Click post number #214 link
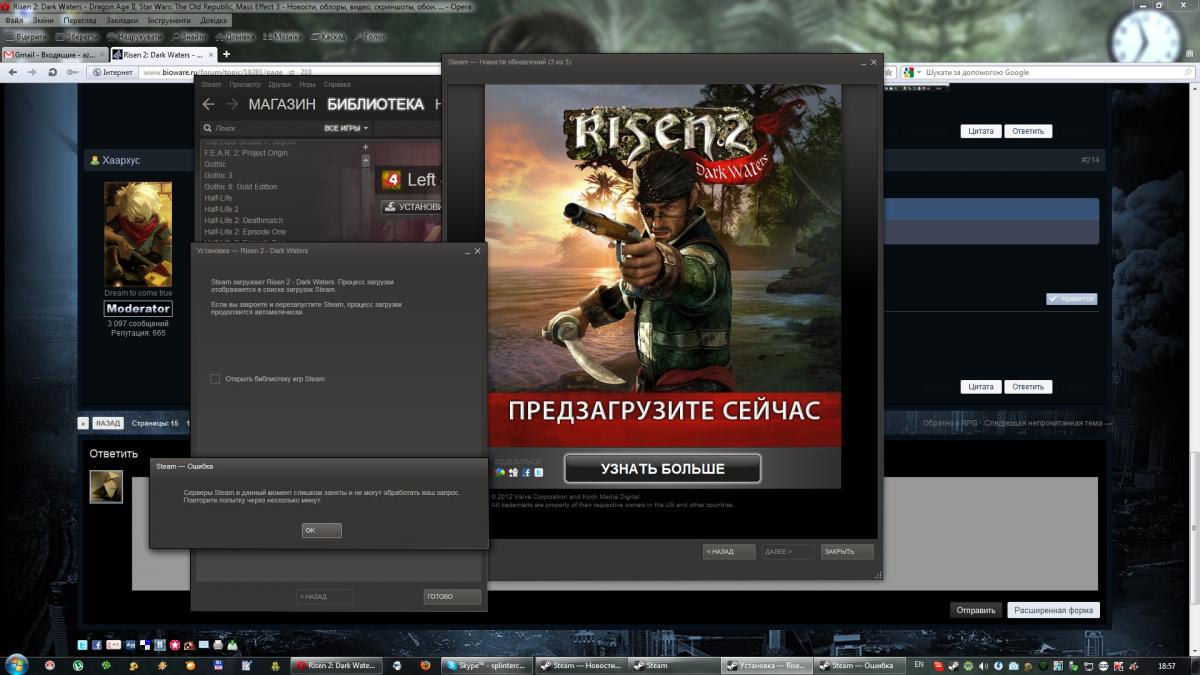This screenshot has height=675, width=1200. [x=1090, y=160]
